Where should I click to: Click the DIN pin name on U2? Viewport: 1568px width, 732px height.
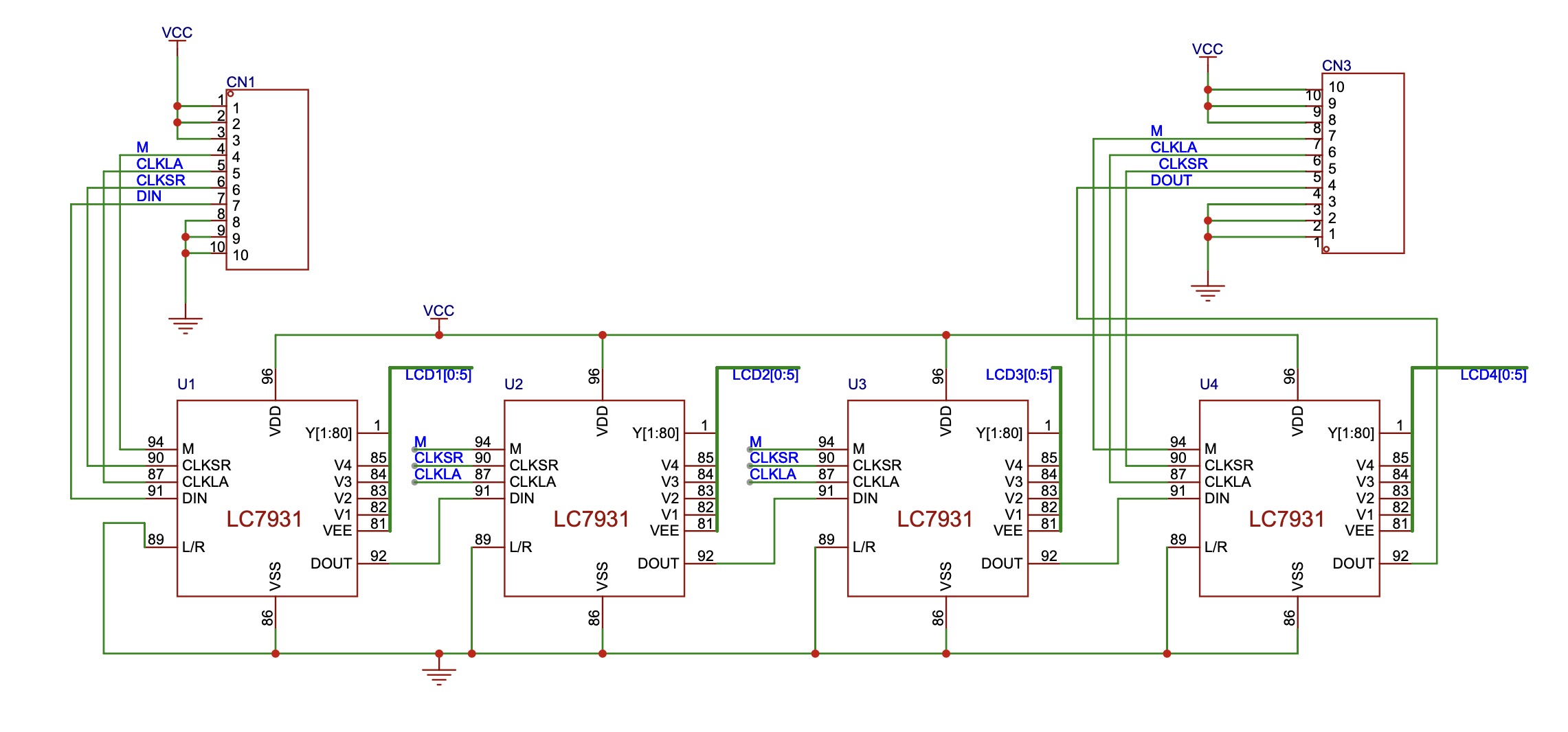click(522, 499)
